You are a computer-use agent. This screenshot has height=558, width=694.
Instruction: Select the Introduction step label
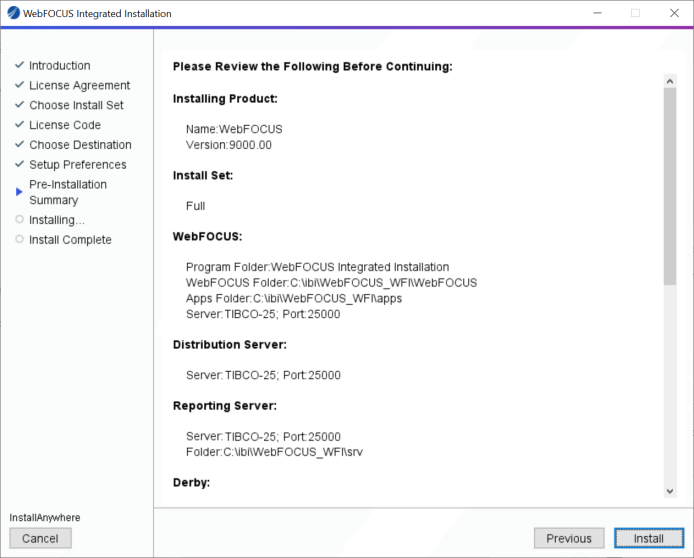point(59,66)
